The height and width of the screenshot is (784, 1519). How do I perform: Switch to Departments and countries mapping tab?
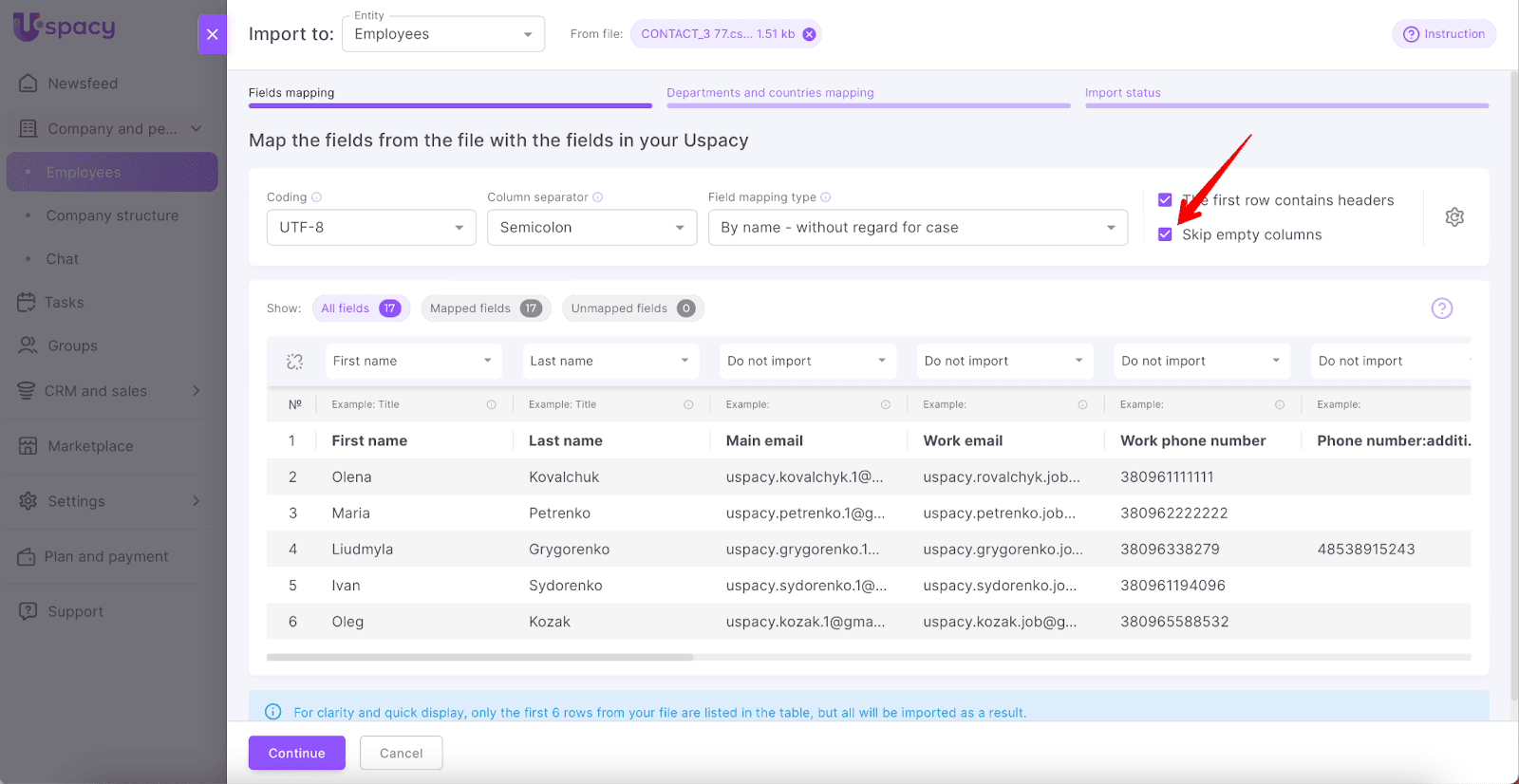(x=770, y=93)
